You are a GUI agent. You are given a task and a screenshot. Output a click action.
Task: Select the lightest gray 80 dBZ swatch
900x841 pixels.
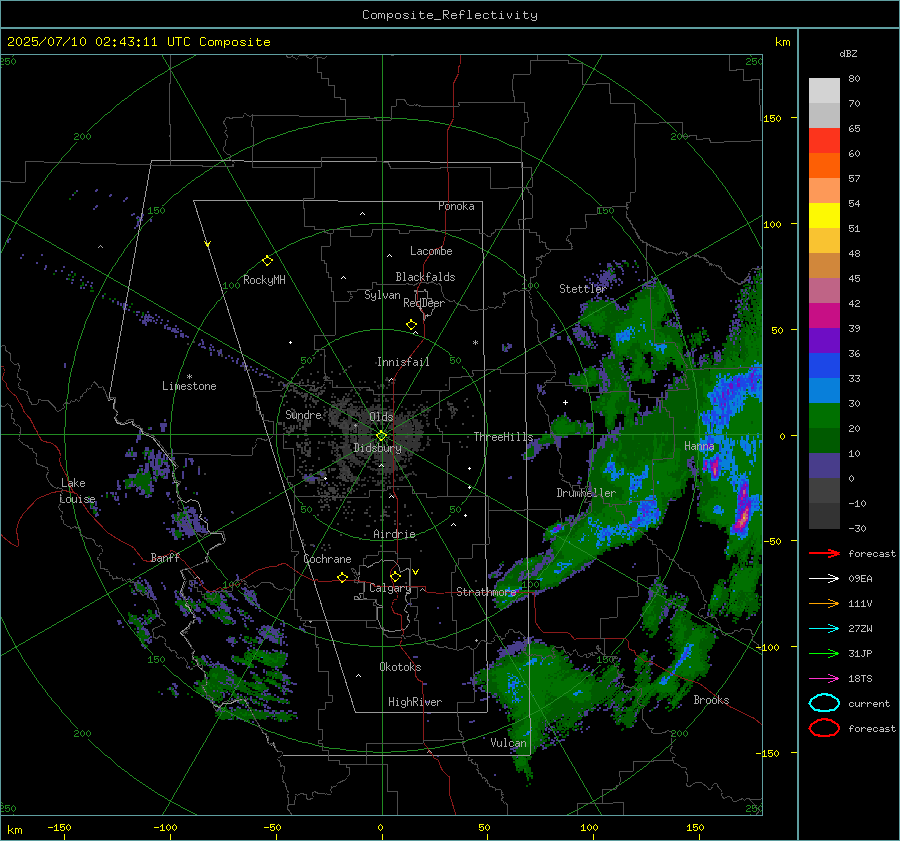click(824, 91)
